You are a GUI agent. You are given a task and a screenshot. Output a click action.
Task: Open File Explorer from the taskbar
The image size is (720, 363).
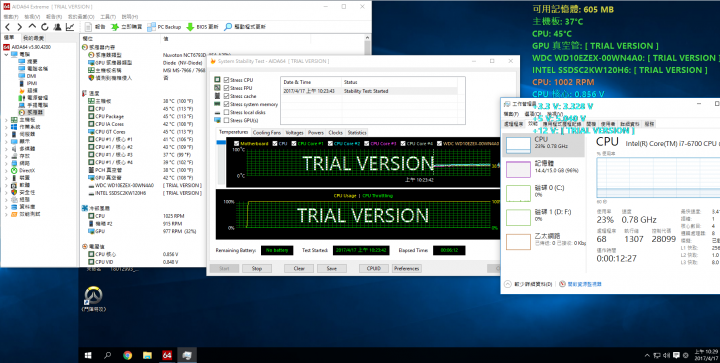pyautogui.click(x=147, y=355)
